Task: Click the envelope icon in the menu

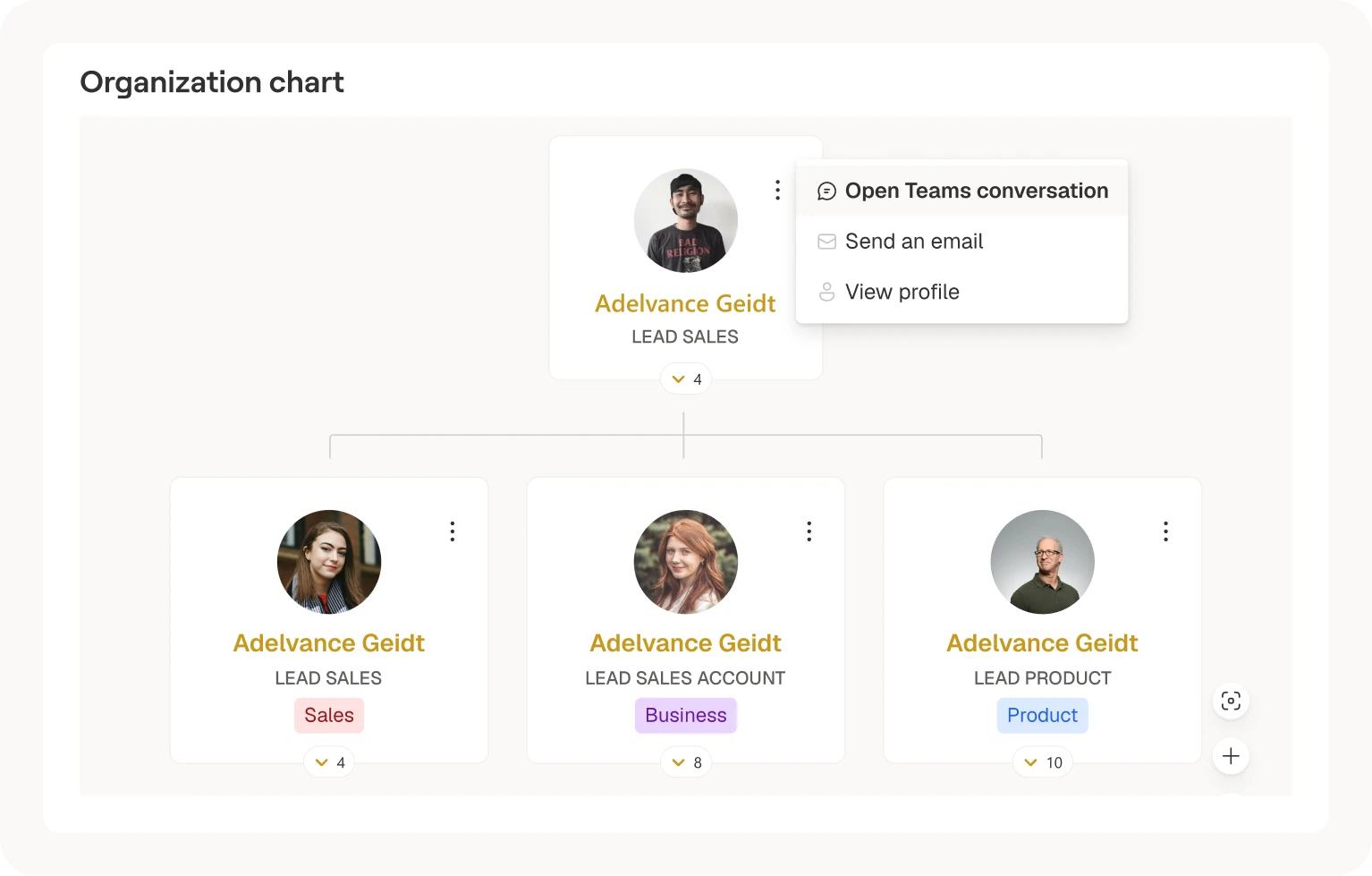Action: [x=827, y=242]
